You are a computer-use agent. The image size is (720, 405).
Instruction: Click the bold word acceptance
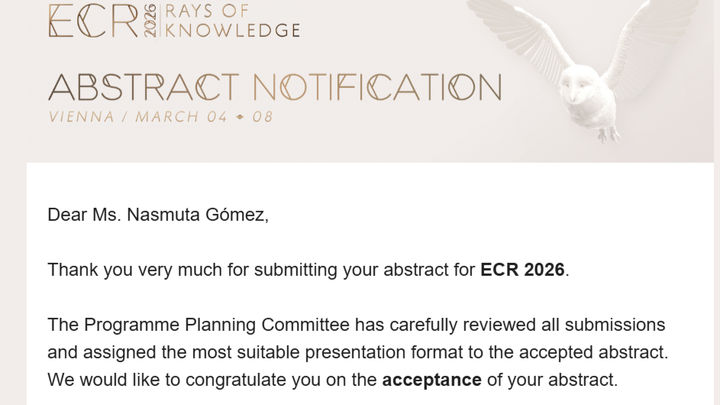[431, 380]
